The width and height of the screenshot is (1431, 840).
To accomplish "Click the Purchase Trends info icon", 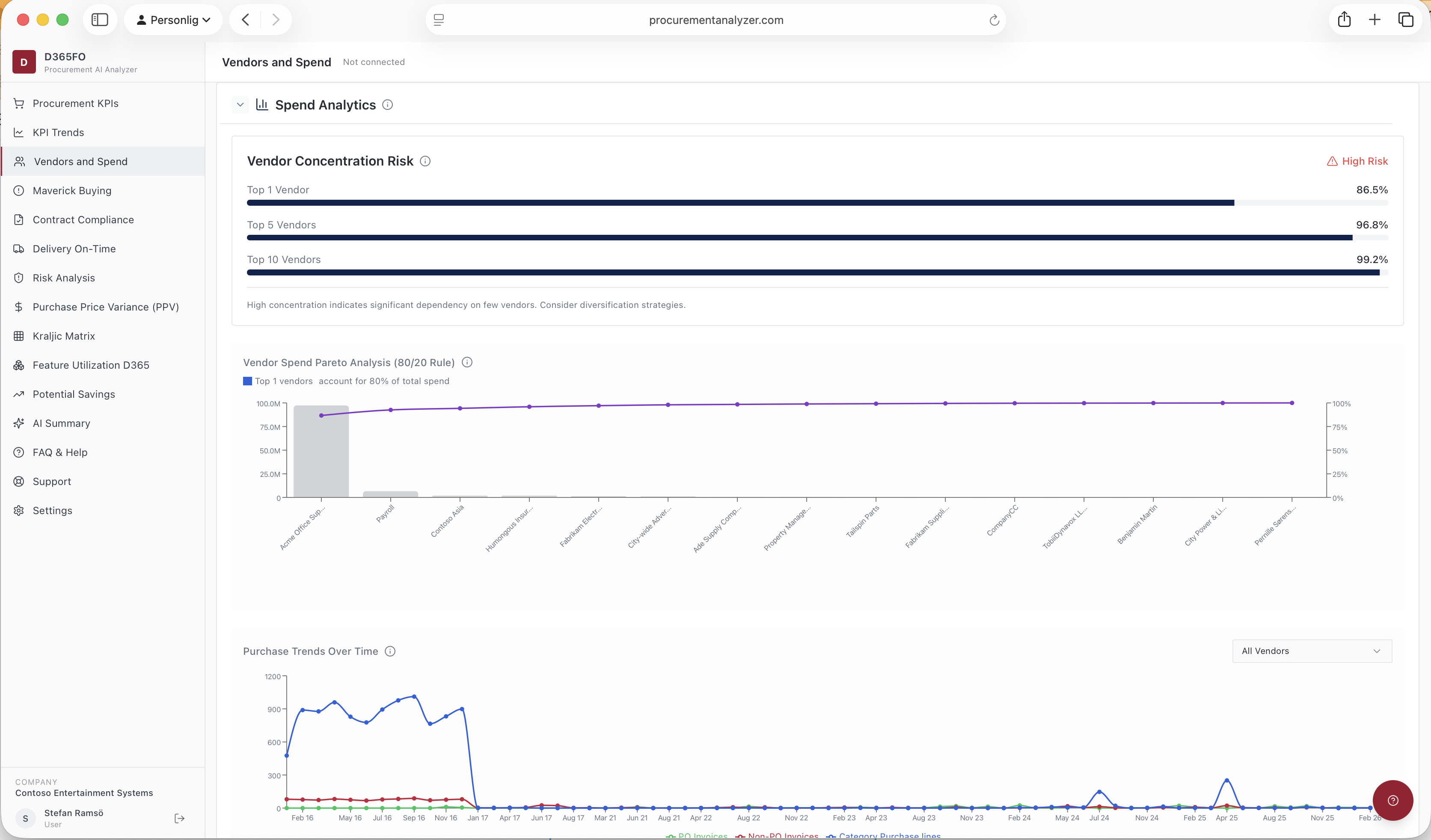I will click(x=390, y=651).
